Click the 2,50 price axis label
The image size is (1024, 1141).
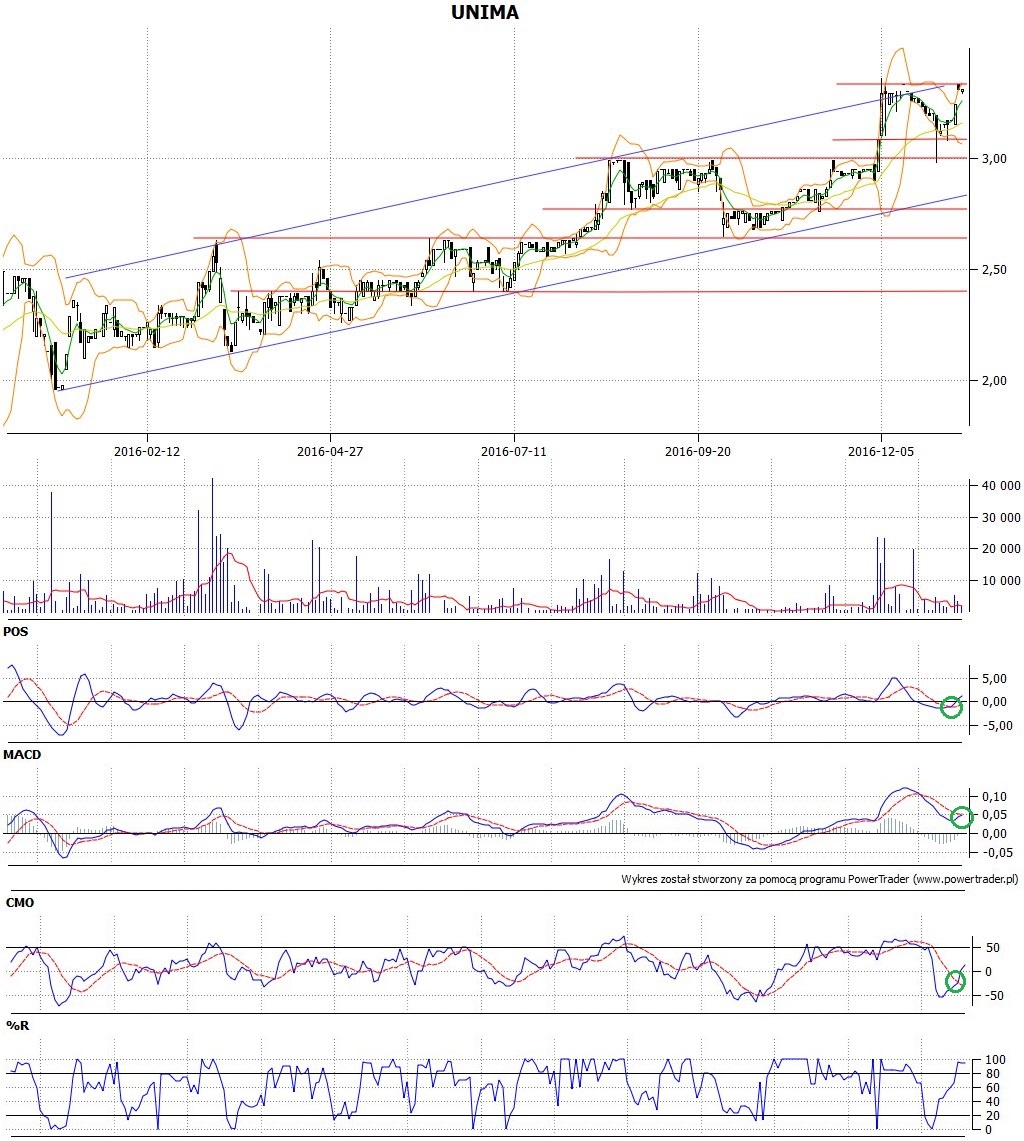(x=994, y=269)
